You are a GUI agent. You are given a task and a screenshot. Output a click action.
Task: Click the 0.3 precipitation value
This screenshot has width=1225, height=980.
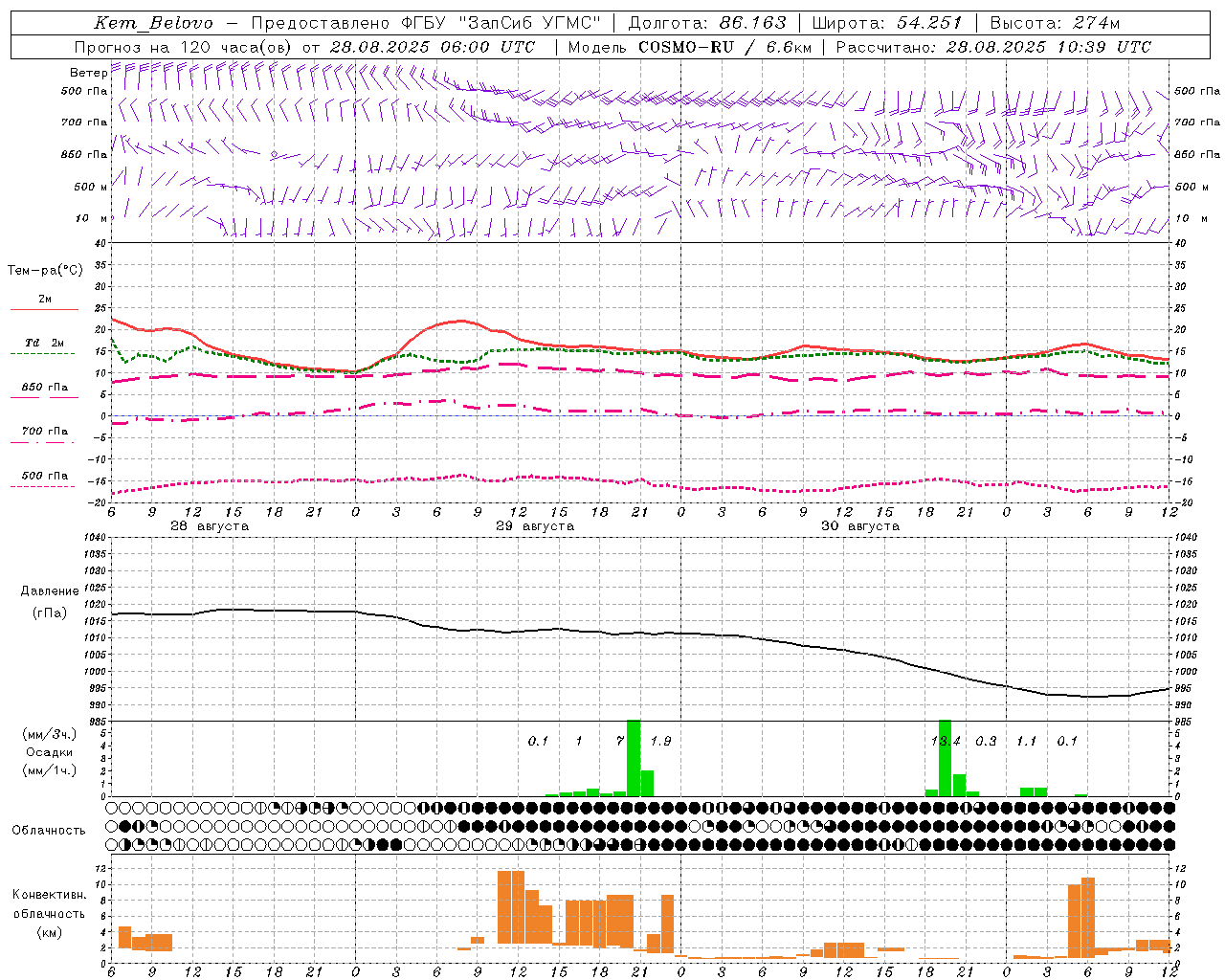pyautogui.click(x=986, y=742)
